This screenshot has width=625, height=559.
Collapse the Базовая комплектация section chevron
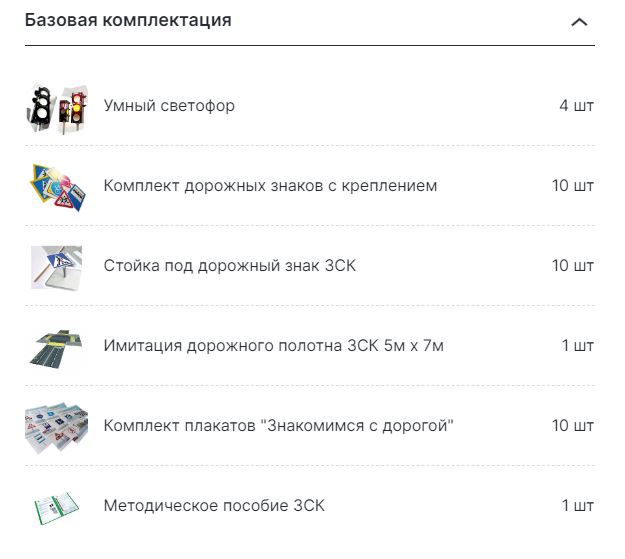pyautogui.click(x=578, y=22)
